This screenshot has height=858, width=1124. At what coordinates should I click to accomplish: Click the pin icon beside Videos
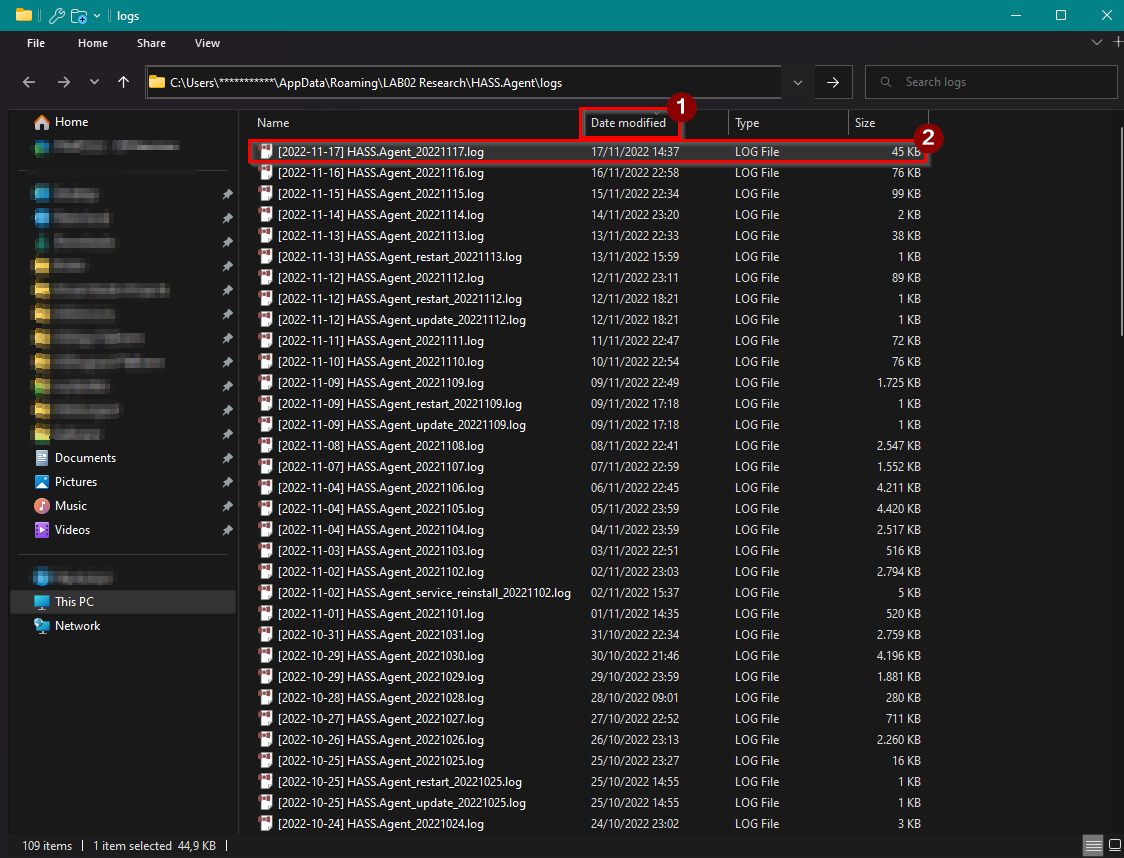coord(227,530)
